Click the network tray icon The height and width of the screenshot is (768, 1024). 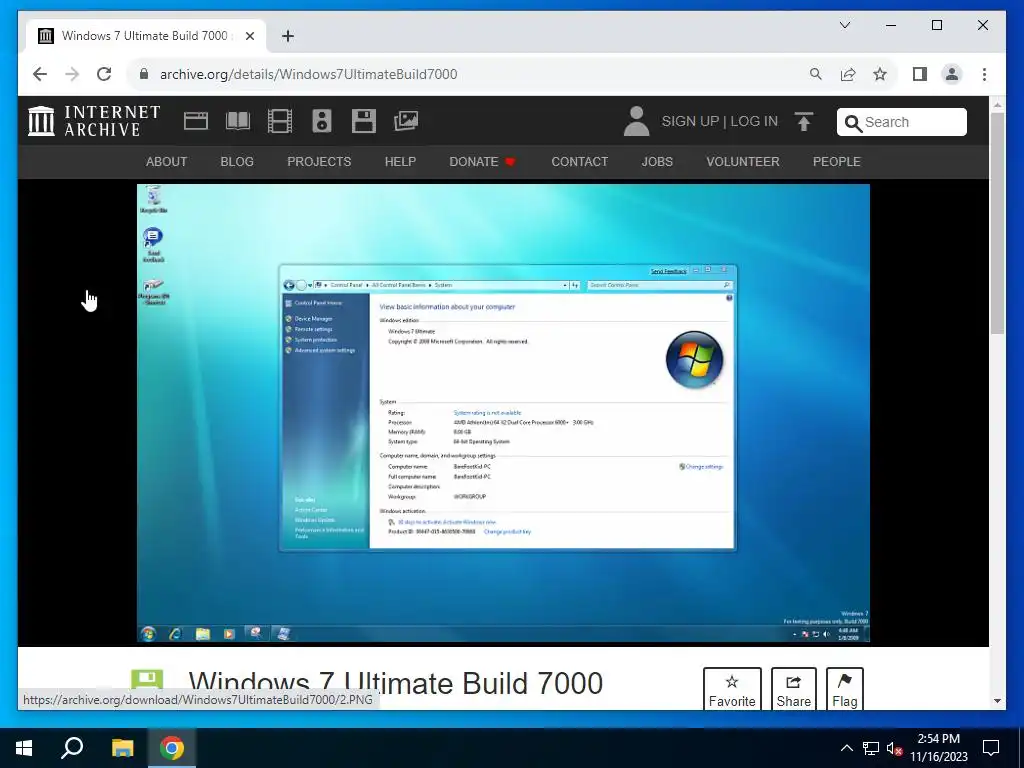871,748
